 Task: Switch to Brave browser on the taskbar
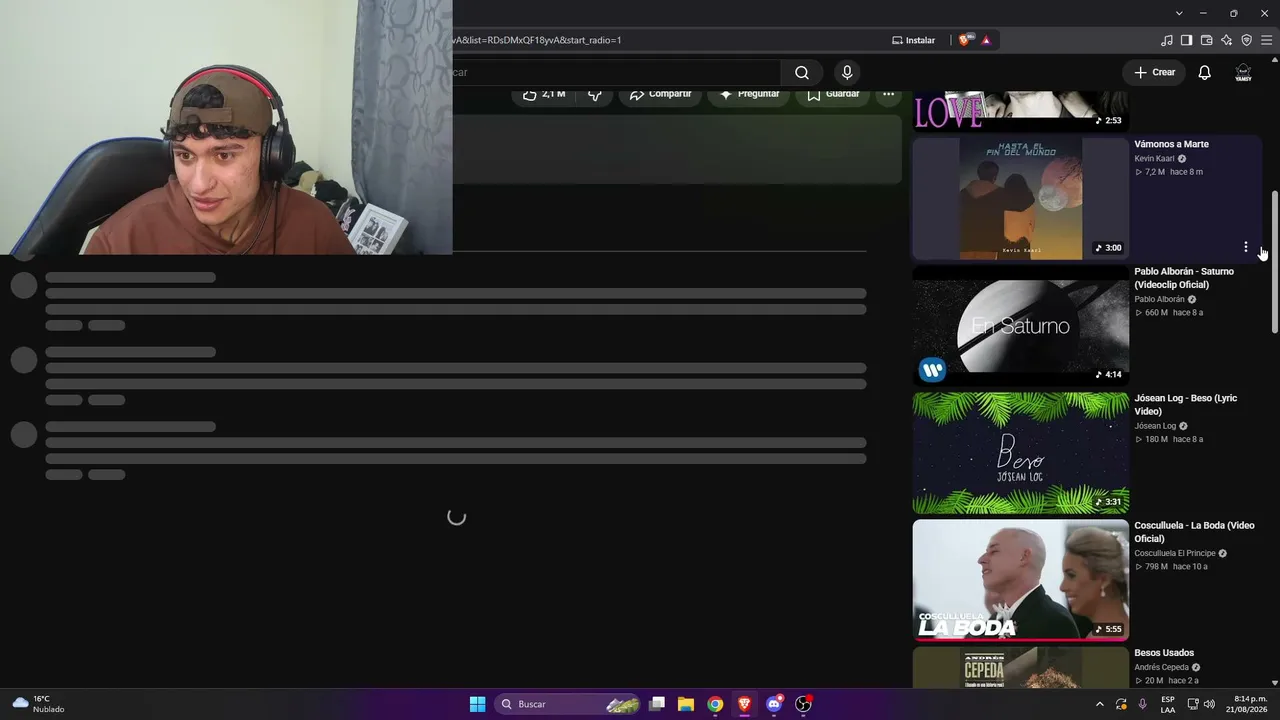744,704
